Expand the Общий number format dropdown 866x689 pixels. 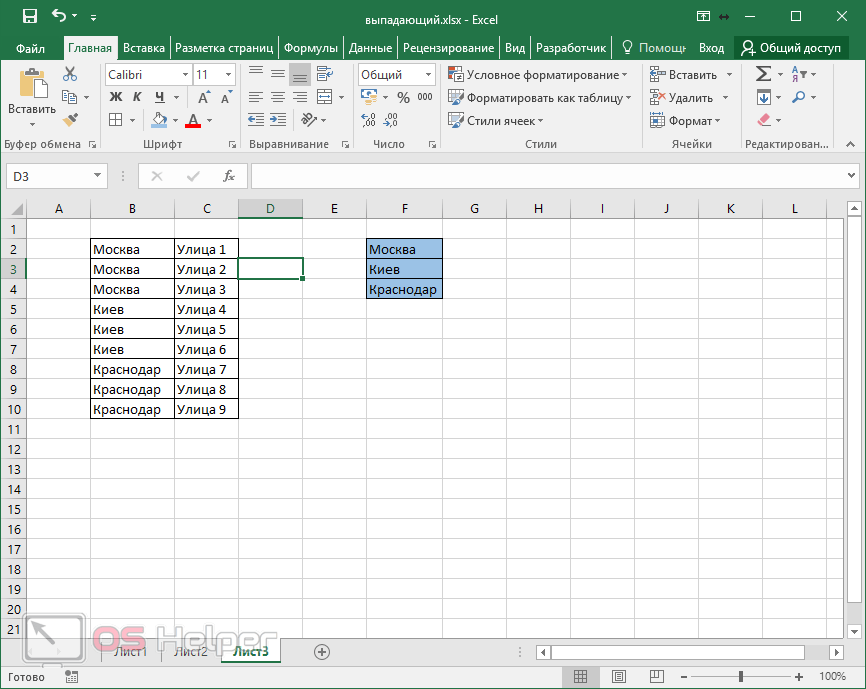(429, 75)
